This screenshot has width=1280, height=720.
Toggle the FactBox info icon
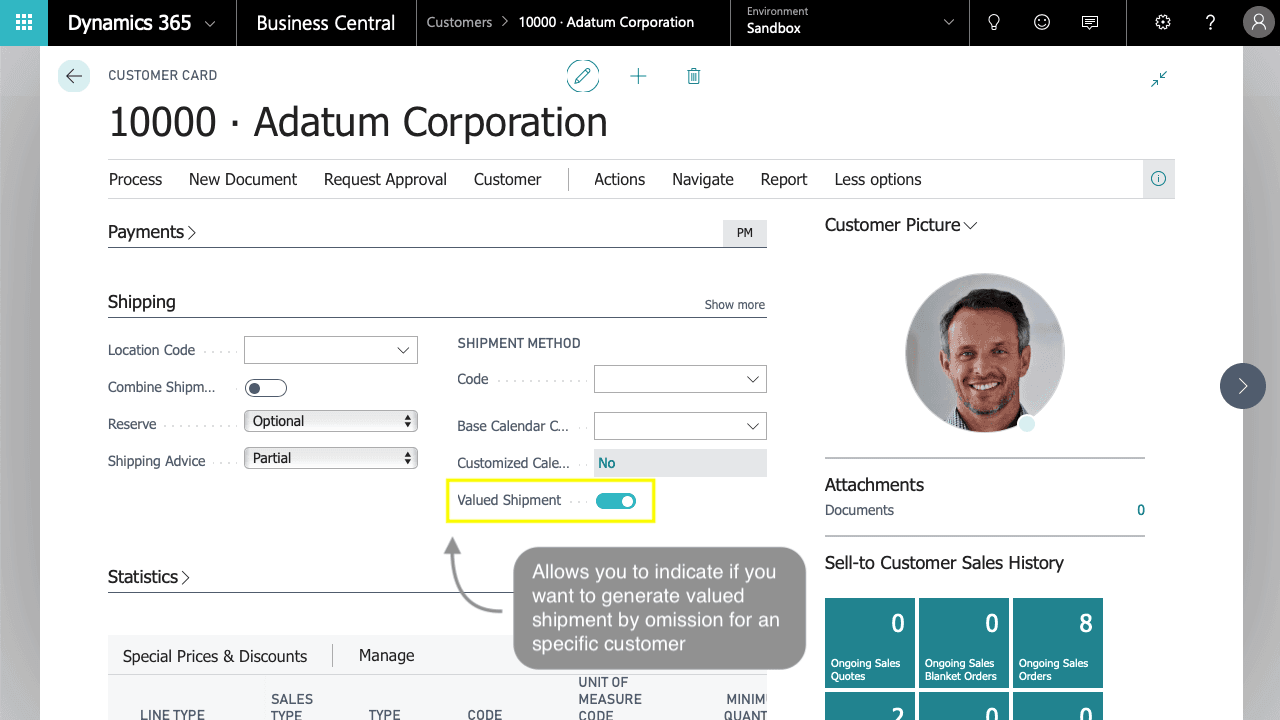(1159, 179)
